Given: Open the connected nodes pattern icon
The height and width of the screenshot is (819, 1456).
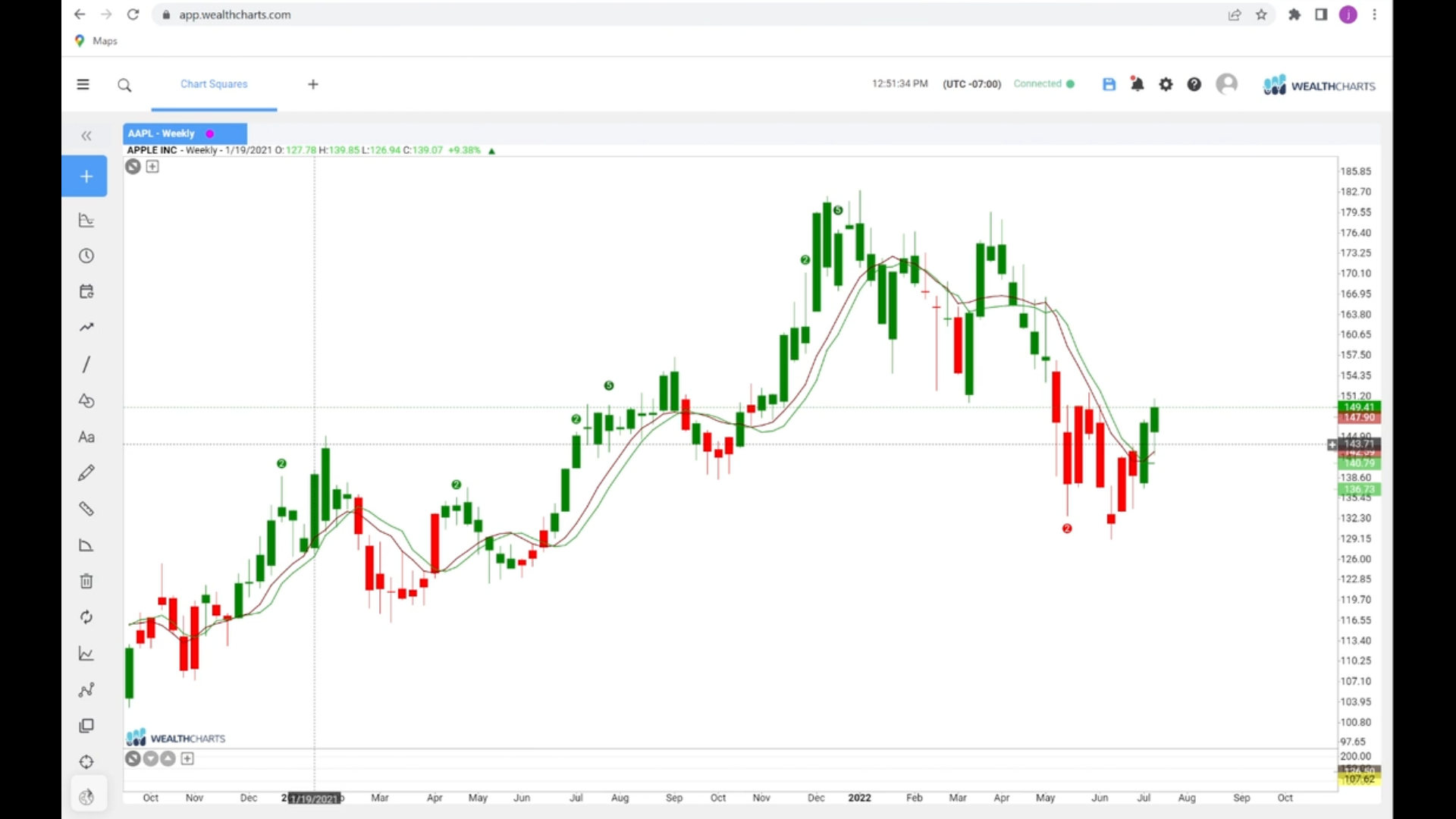Looking at the screenshot, I should point(86,689).
